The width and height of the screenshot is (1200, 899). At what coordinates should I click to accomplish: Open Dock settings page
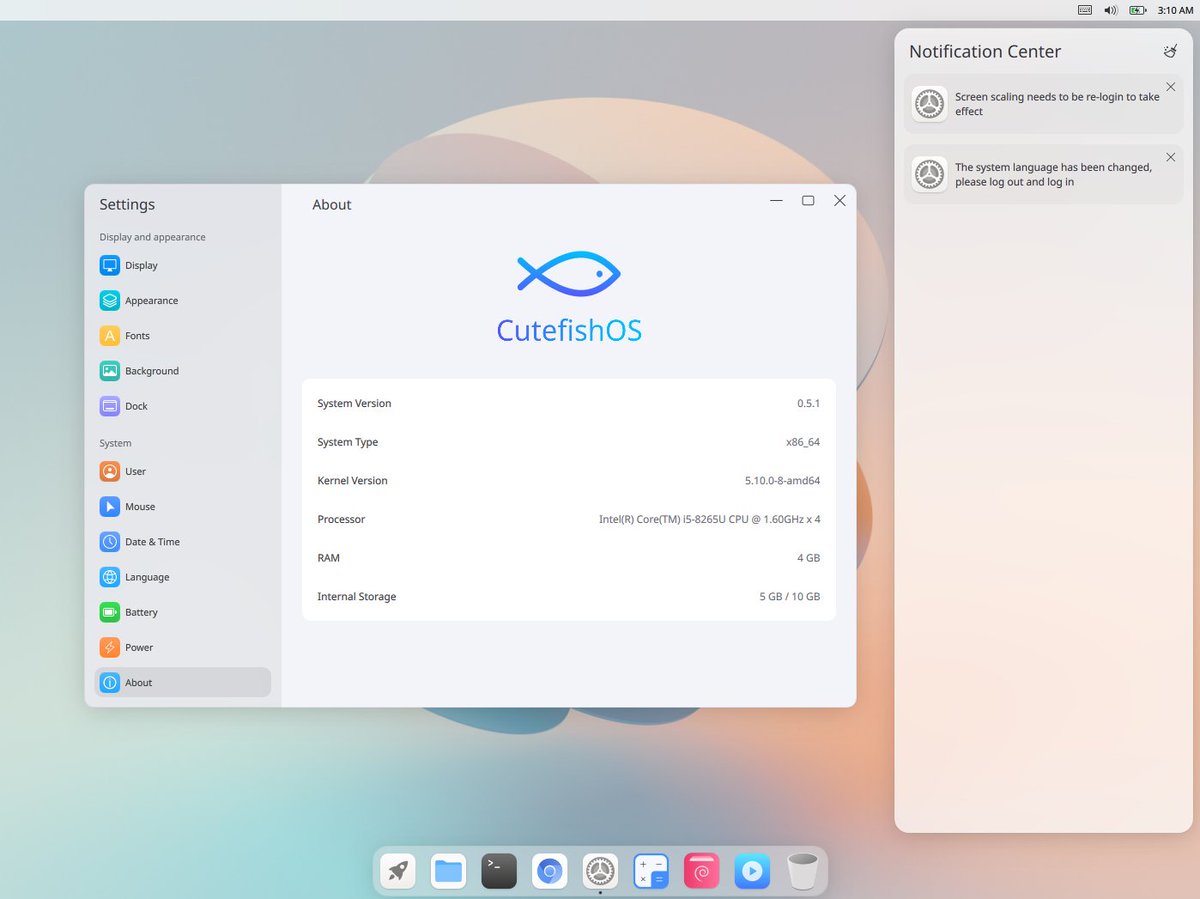point(183,406)
